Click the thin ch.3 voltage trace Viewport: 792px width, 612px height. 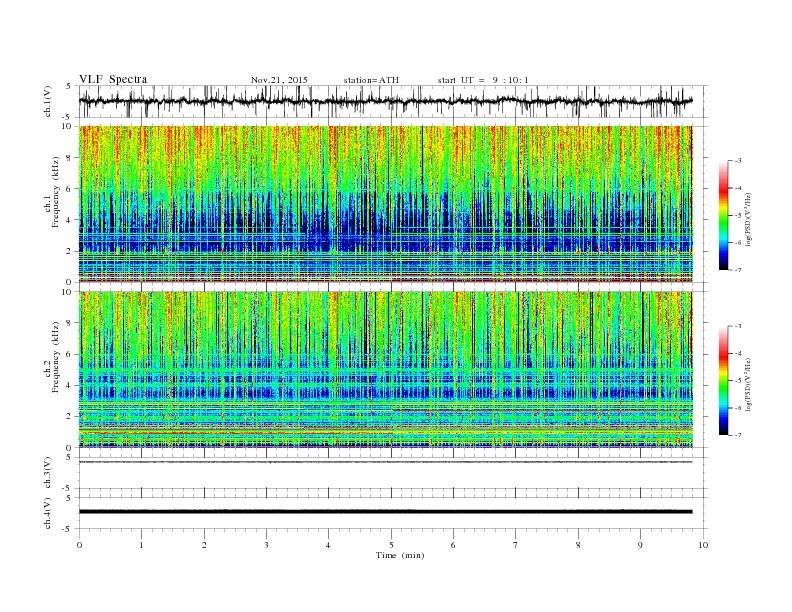pyautogui.click(x=385, y=462)
